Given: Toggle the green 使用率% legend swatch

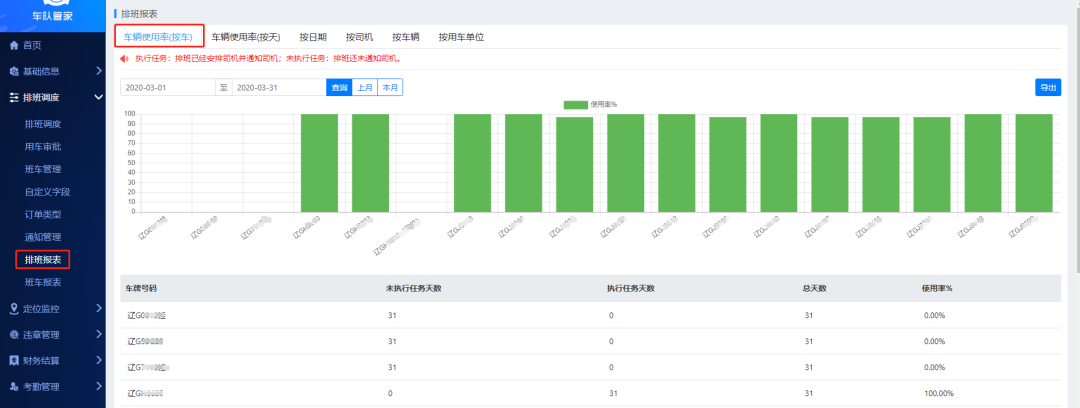Looking at the screenshot, I should 575,104.
